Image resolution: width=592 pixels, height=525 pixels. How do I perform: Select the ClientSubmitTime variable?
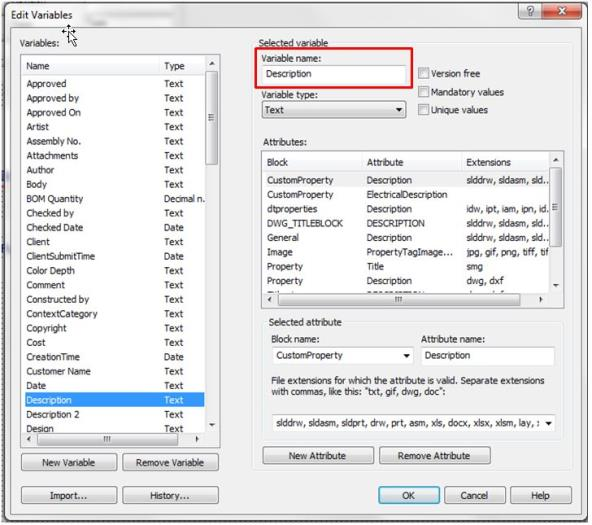click(114, 256)
